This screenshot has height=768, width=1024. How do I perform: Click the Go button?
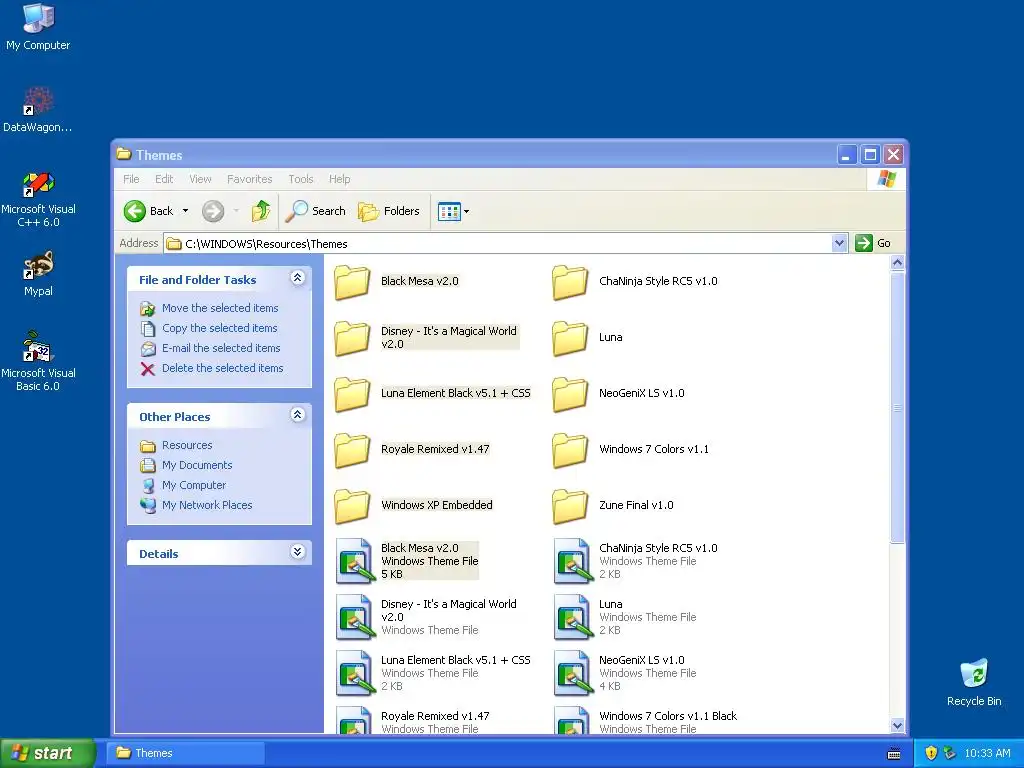click(x=873, y=243)
